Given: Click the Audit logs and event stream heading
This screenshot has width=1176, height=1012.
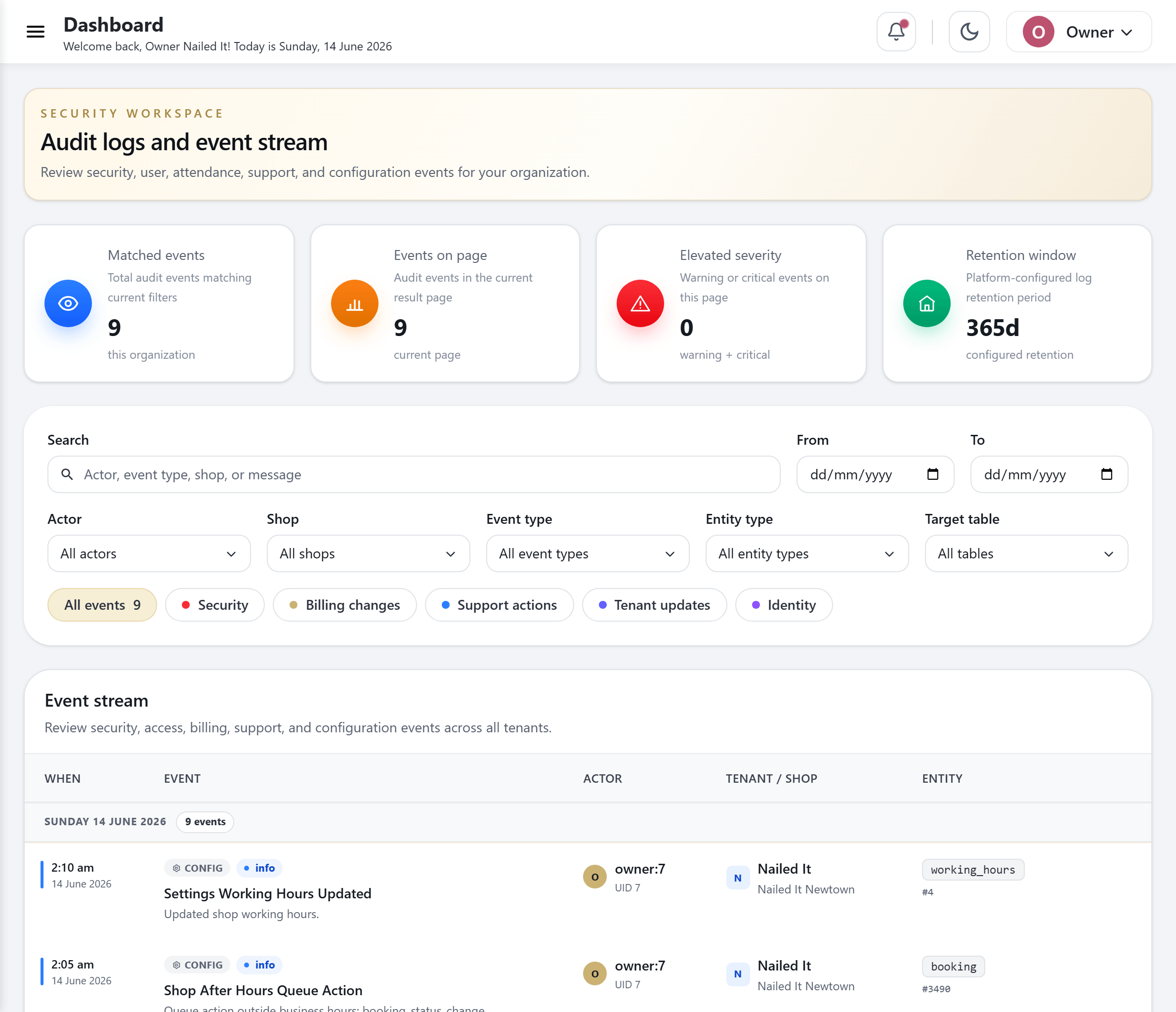Looking at the screenshot, I should (184, 142).
